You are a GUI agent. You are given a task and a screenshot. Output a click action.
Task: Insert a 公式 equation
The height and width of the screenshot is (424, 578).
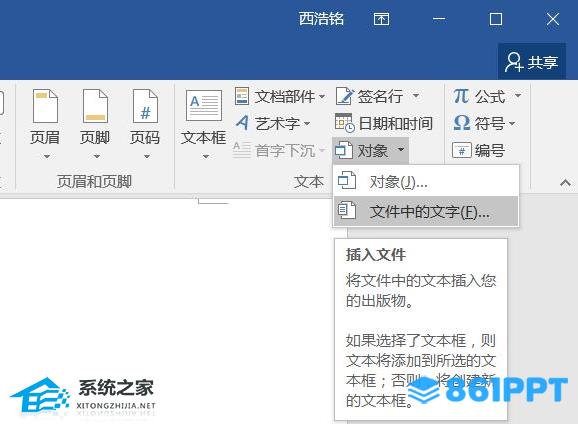[479, 97]
